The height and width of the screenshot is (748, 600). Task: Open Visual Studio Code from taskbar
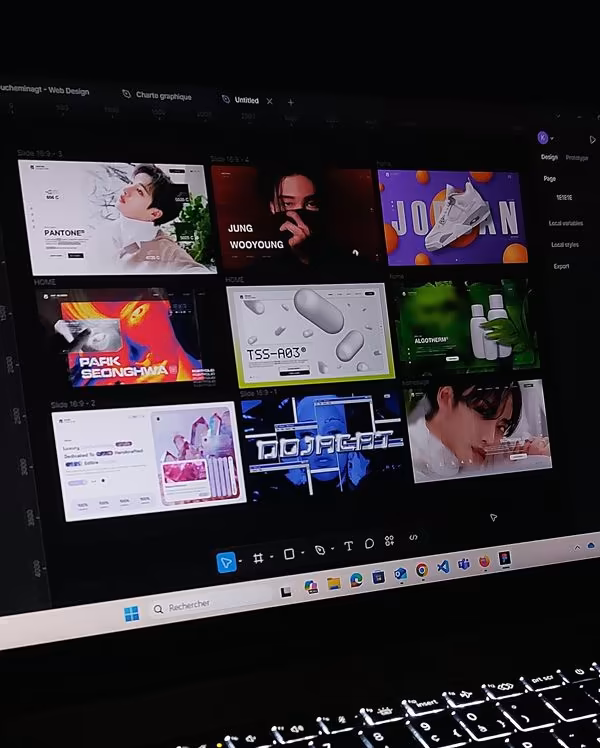(x=443, y=567)
